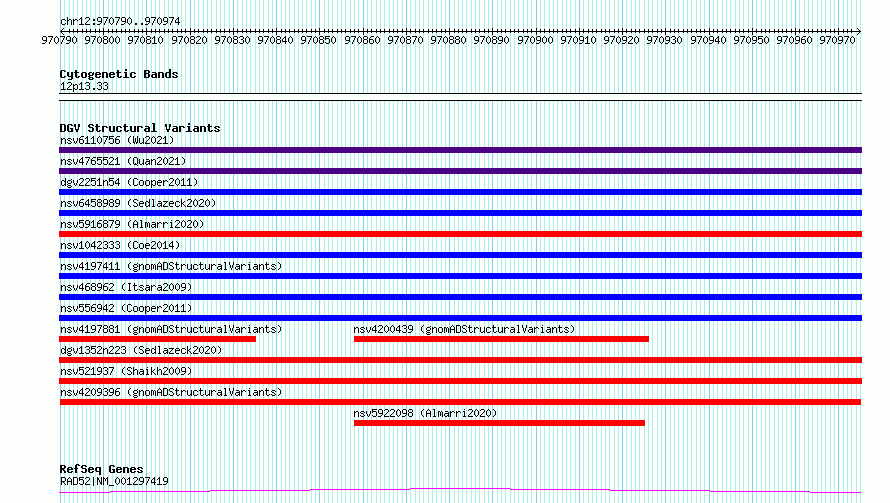Open the nsv468962 (Itsara2009) label
Screen dimensions: 890x503
126,287
